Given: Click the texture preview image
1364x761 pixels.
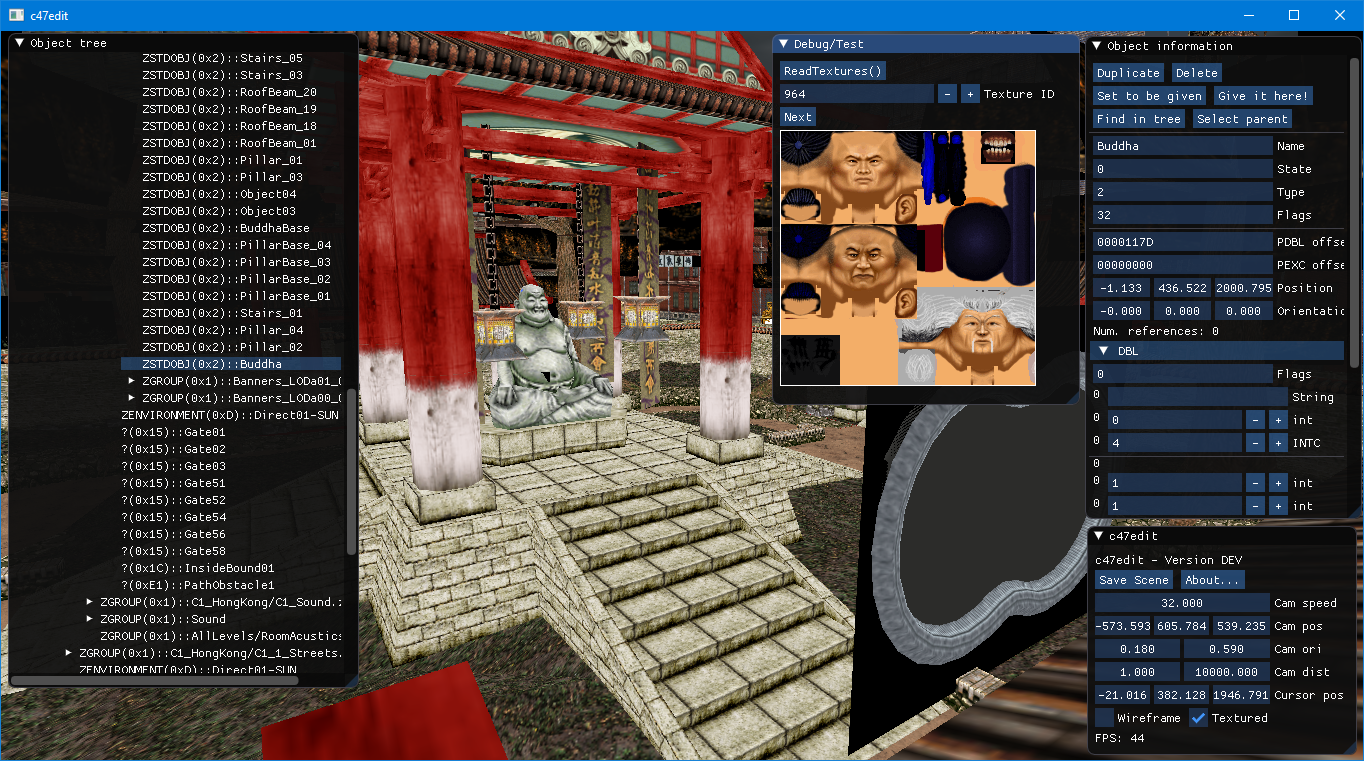Looking at the screenshot, I should point(908,258).
